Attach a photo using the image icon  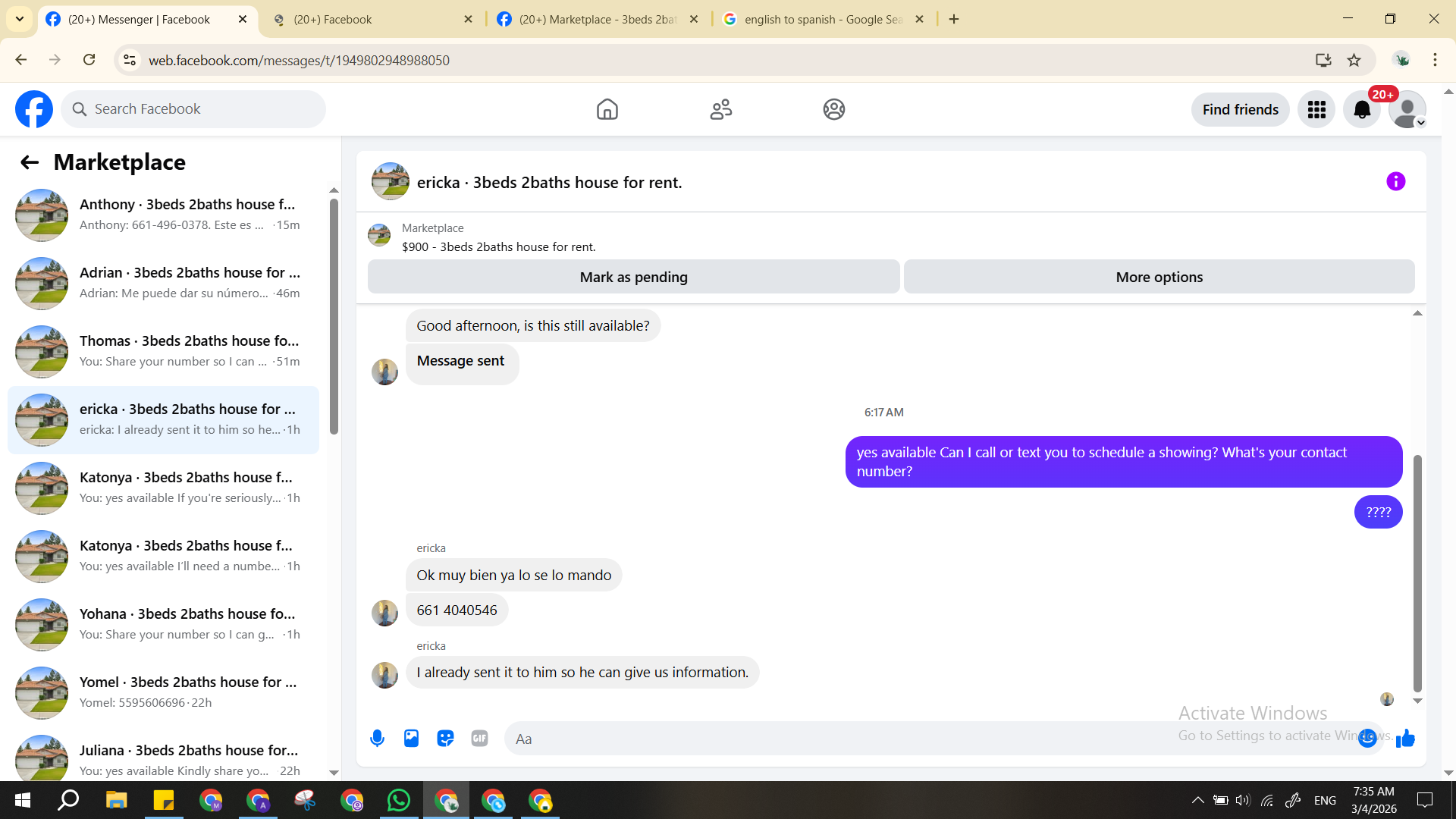point(411,739)
